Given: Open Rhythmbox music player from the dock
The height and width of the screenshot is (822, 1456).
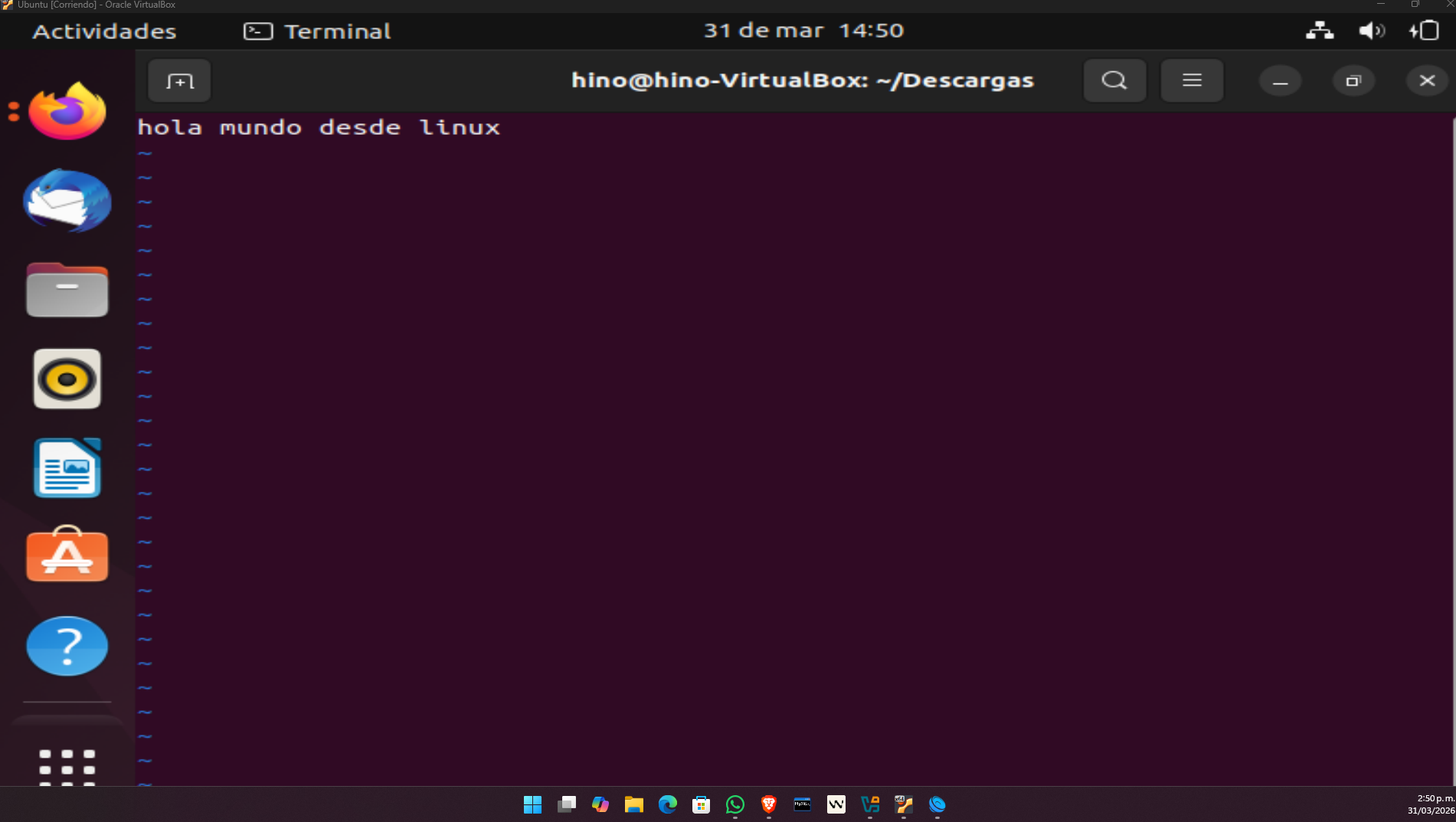Looking at the screenshot, I should 67,378.
